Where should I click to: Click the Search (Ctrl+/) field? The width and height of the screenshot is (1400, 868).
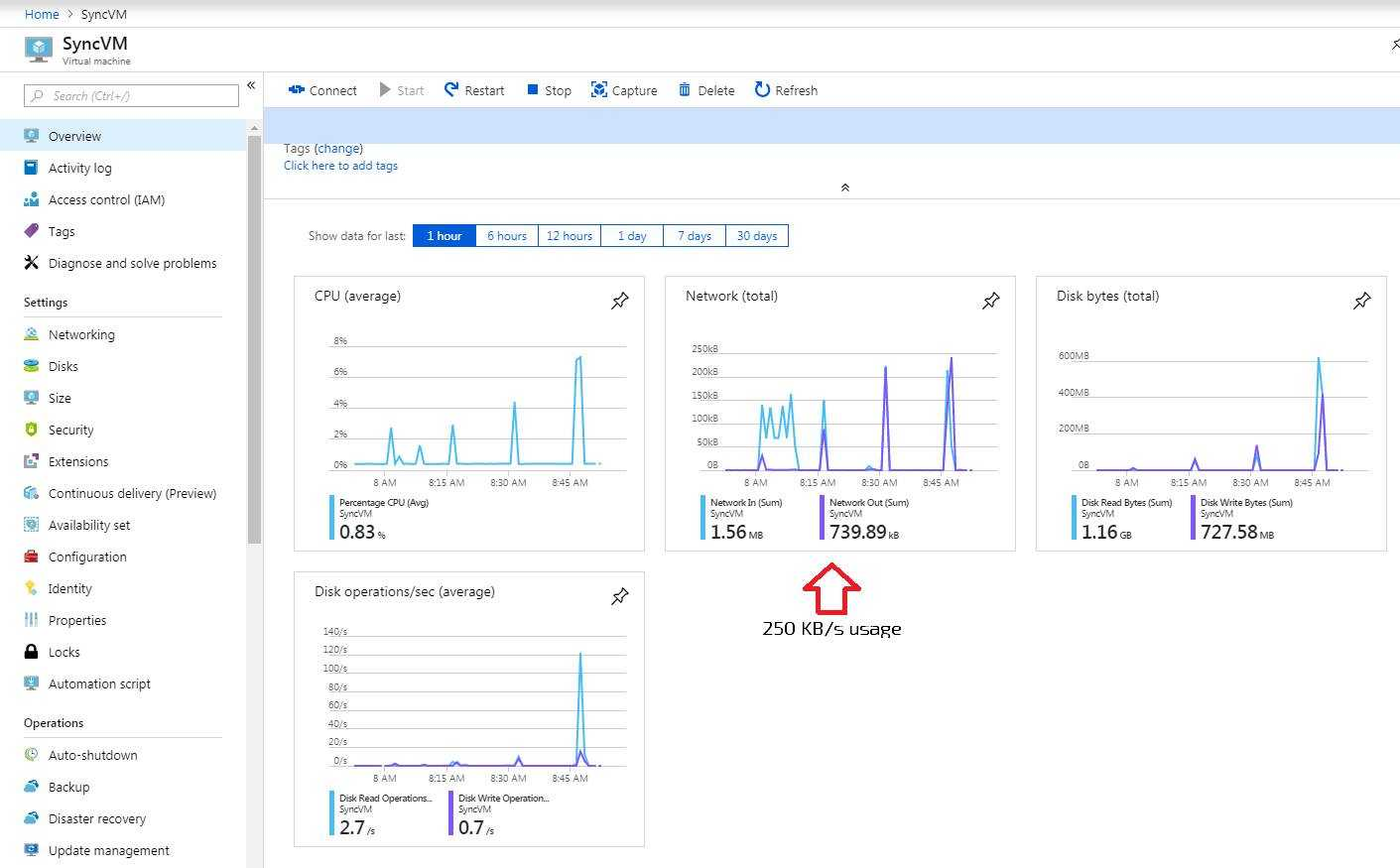(131, 95)
